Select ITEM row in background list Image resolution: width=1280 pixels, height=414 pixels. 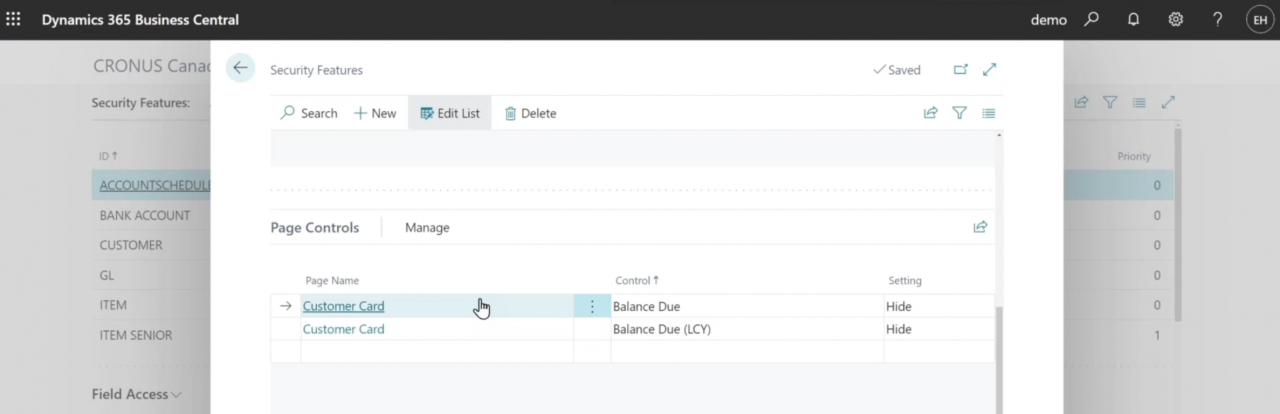pyautogui.click(x=113, y=305)
